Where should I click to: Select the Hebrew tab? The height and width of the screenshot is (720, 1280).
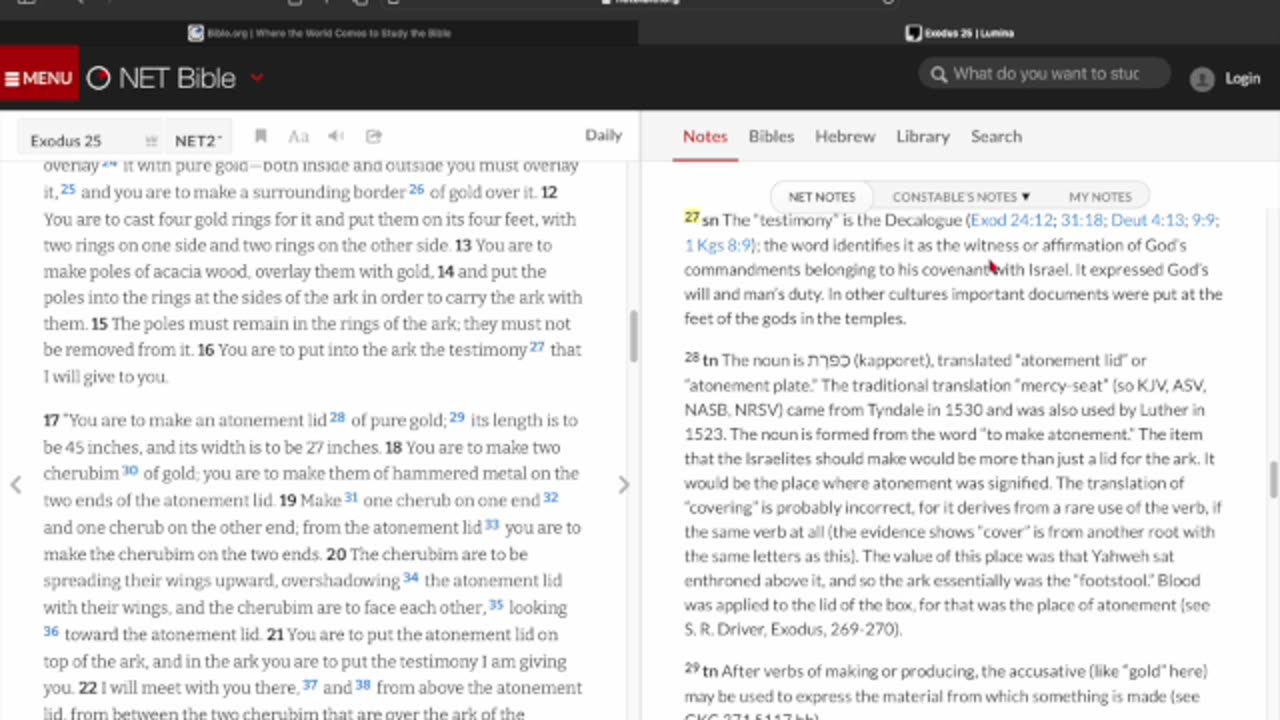click(845, 136)
